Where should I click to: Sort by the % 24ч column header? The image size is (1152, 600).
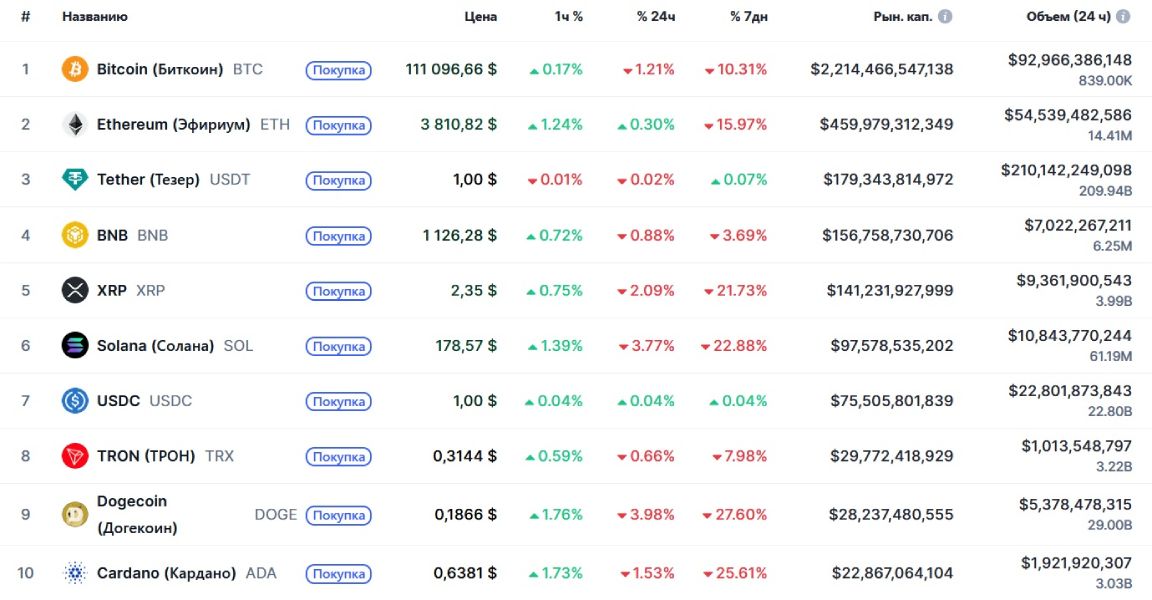pyautogui.click(x=656, y=17)
